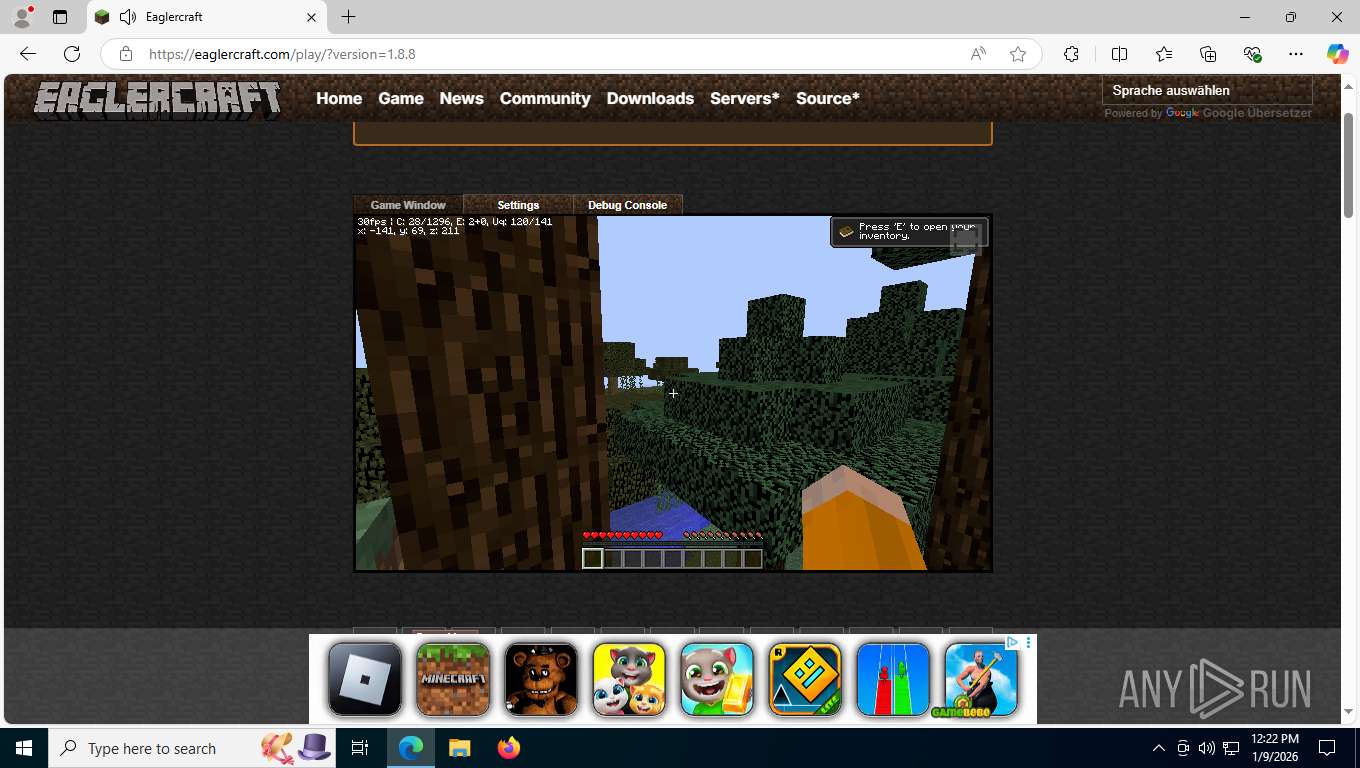Screen dimensions: 1360x768
Task: Go to the Game page link
Action: [401, 98]
